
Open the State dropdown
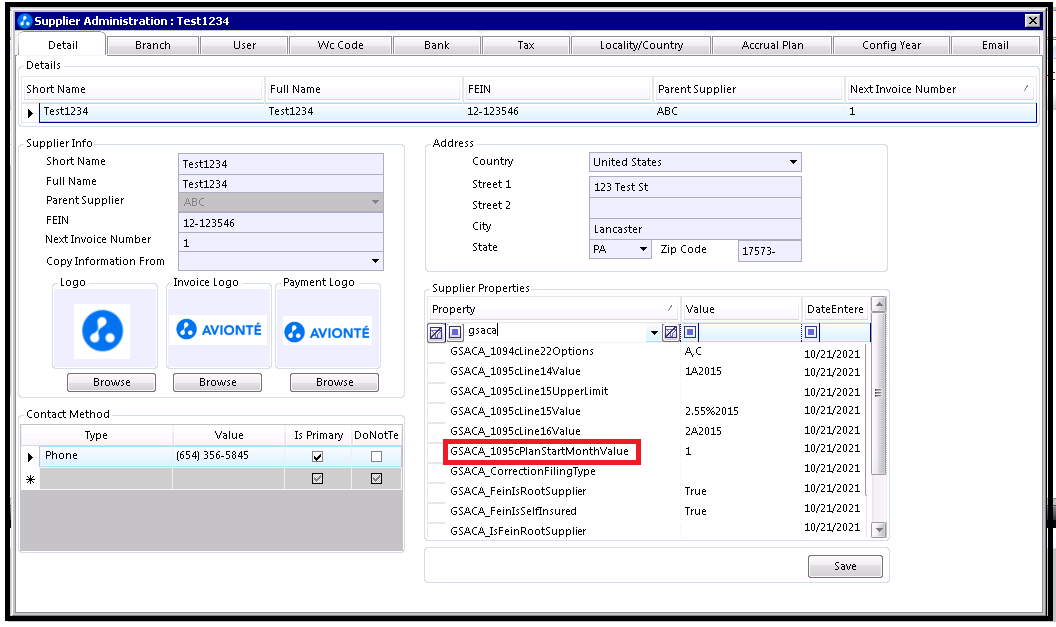point(643,249)
